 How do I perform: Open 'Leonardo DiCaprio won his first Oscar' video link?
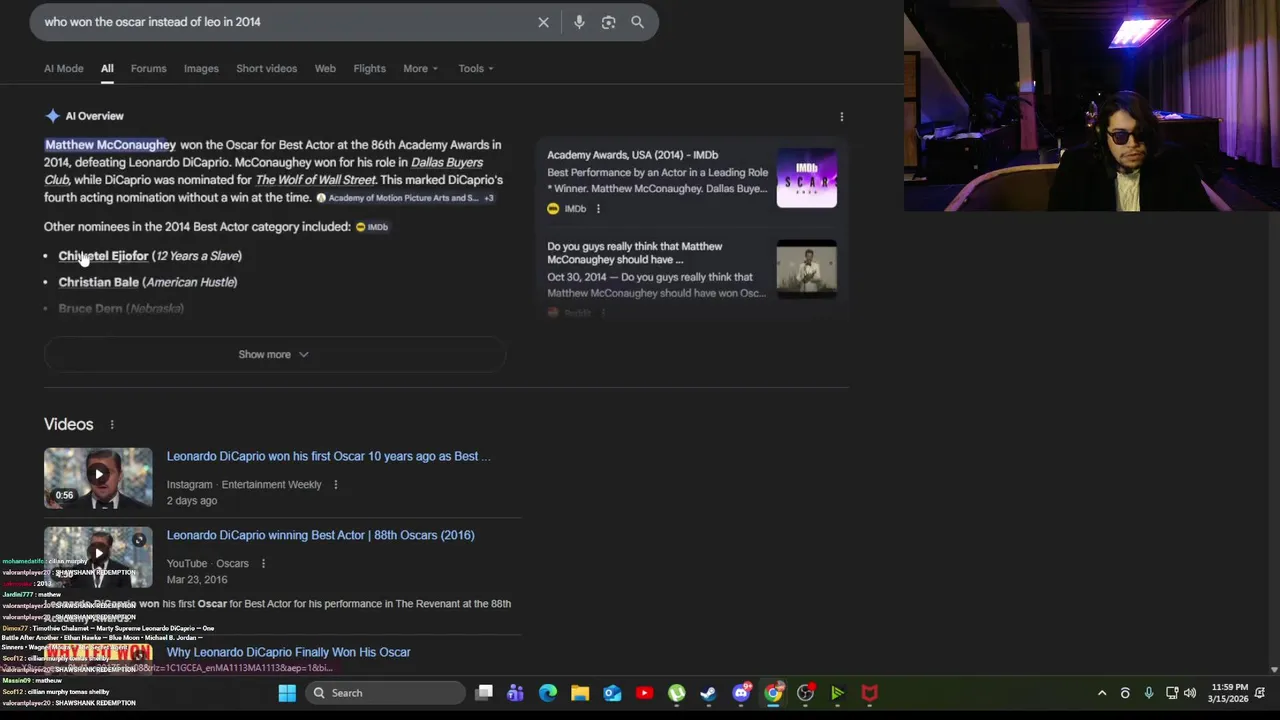[x=328, y=456]
